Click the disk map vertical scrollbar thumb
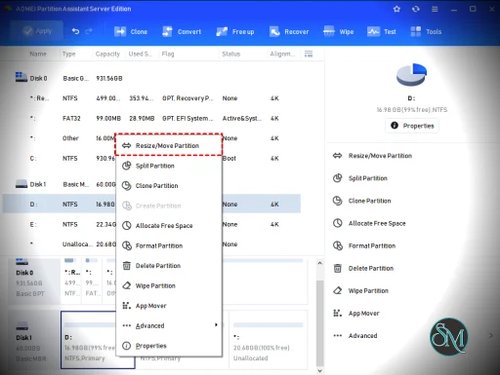The height and width of the screenshot is (375, 500). pos(320,323)
